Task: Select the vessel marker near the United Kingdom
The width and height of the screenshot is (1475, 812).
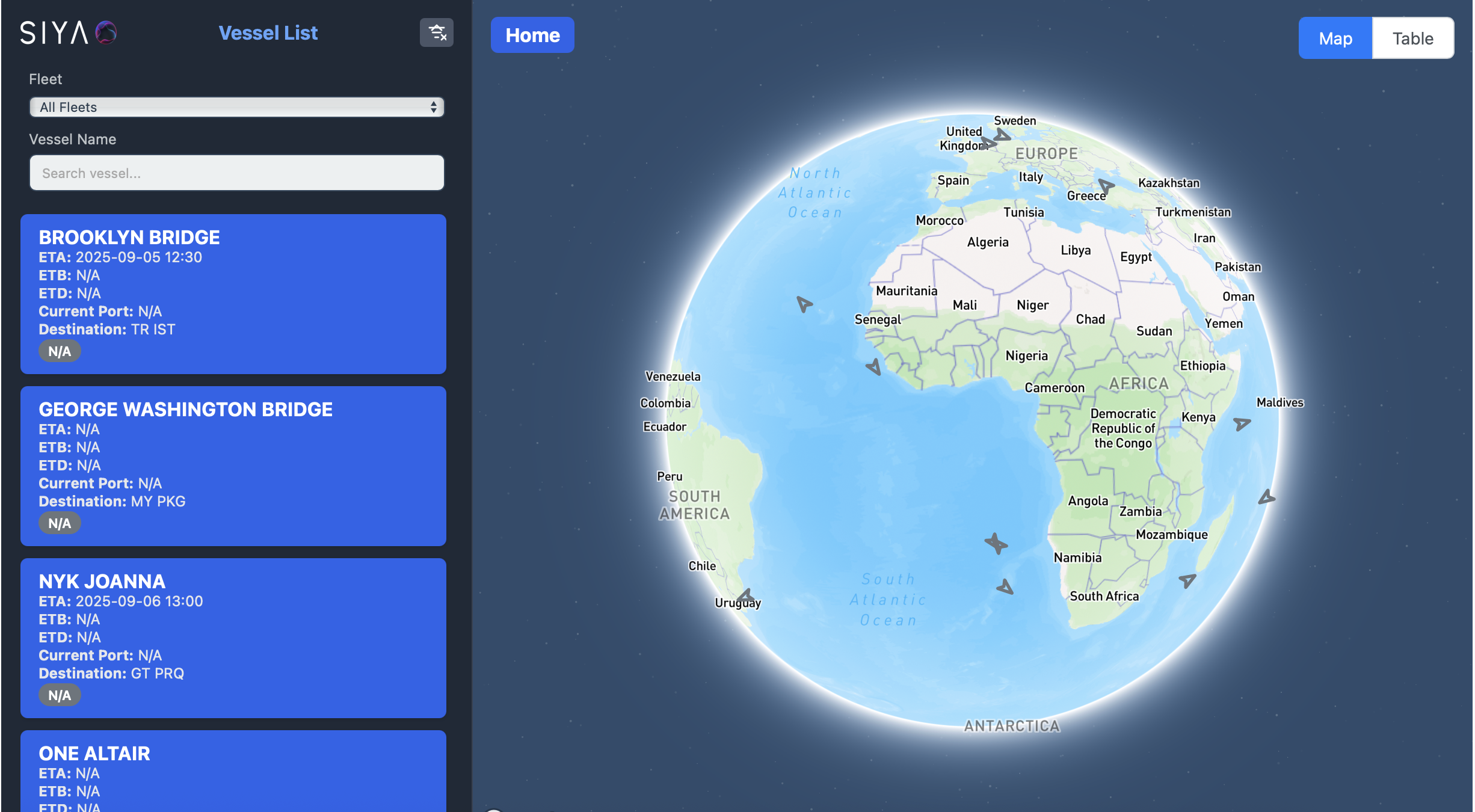Action: coord(990,143)
